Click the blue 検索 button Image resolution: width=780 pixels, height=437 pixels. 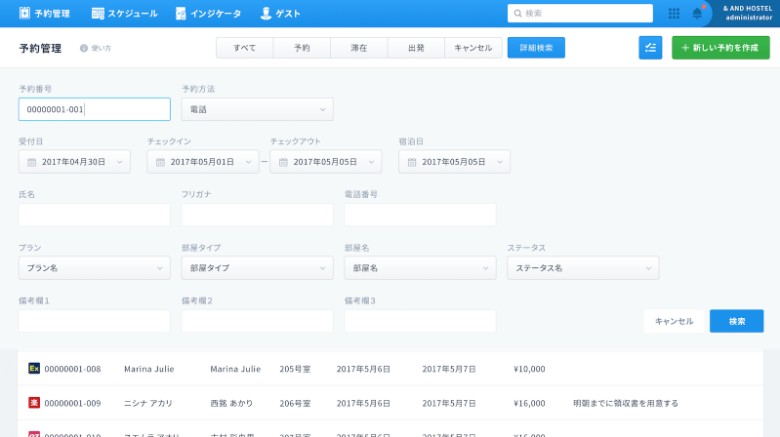(736, 321)
